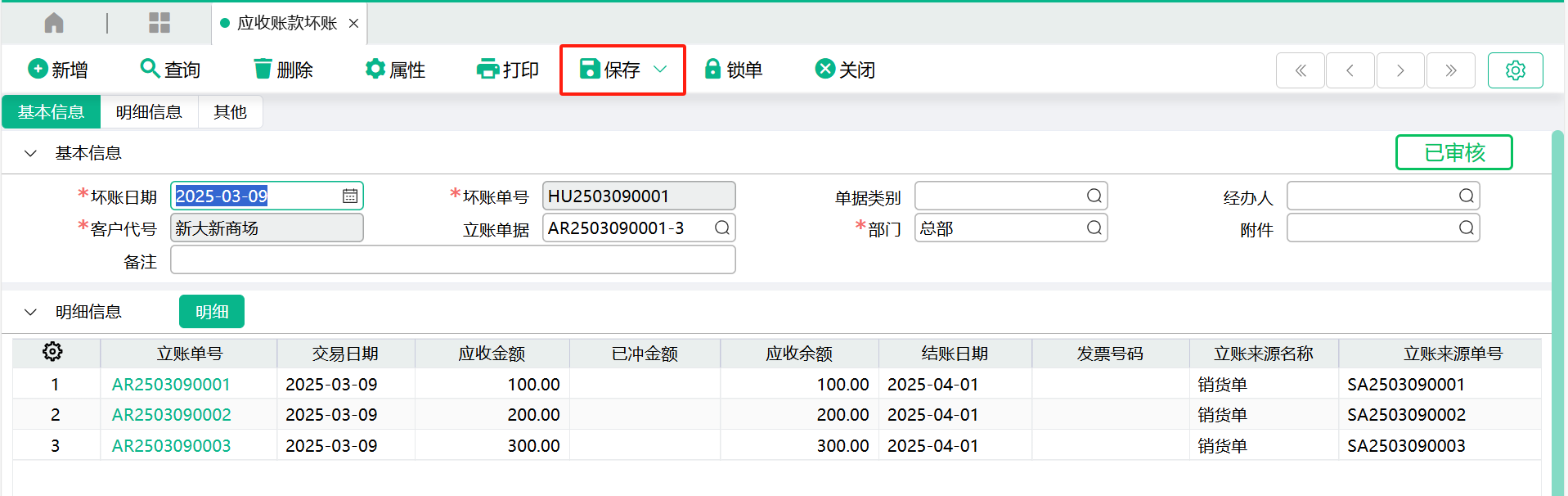Screen dimensions: 1568x496
Task: Select the SA2503090002 source number cell
Action: (1440, 415)
